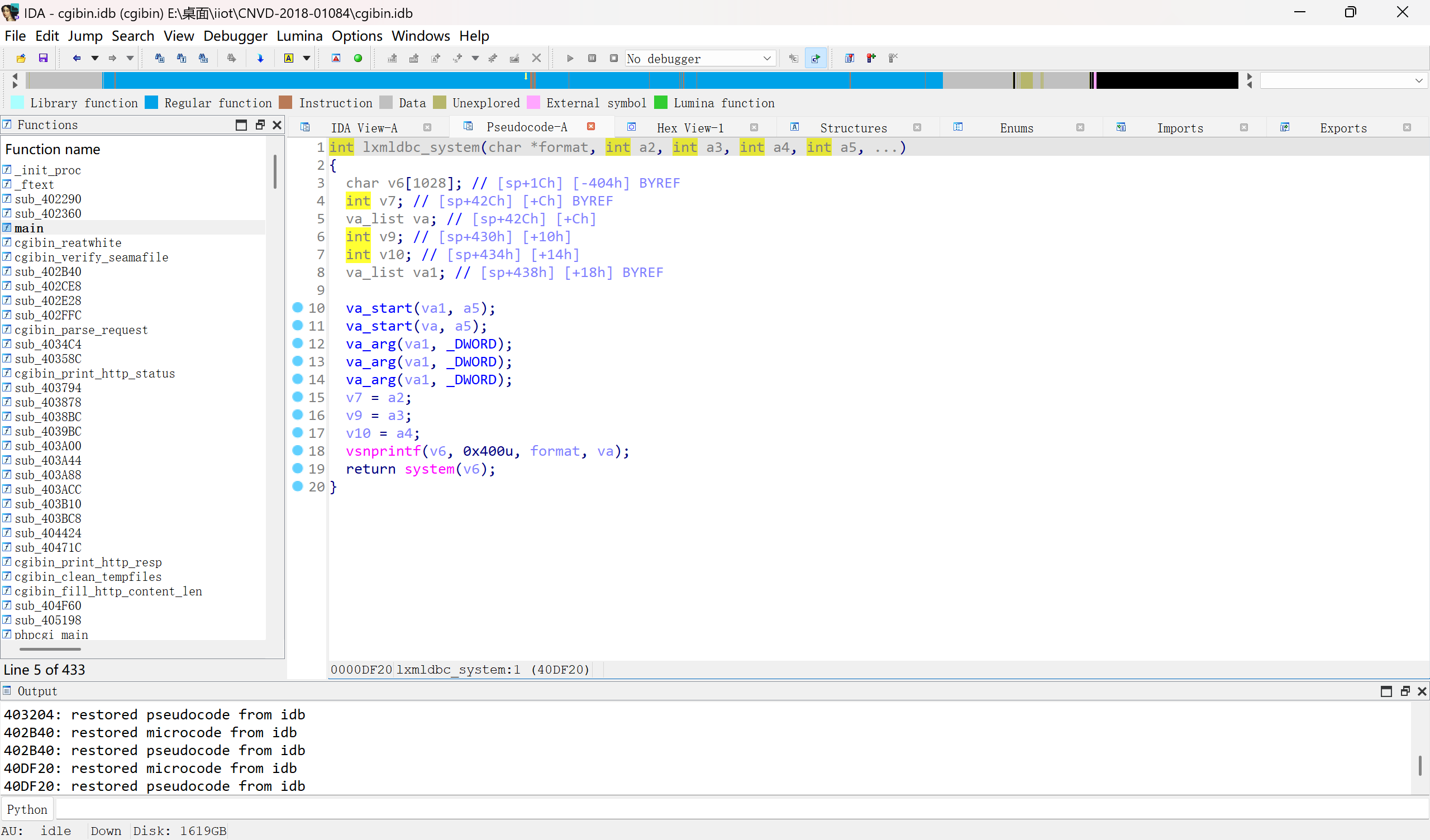
Task: Switch to the Hex View-1 tab
Action: click(x=690, y=128)
